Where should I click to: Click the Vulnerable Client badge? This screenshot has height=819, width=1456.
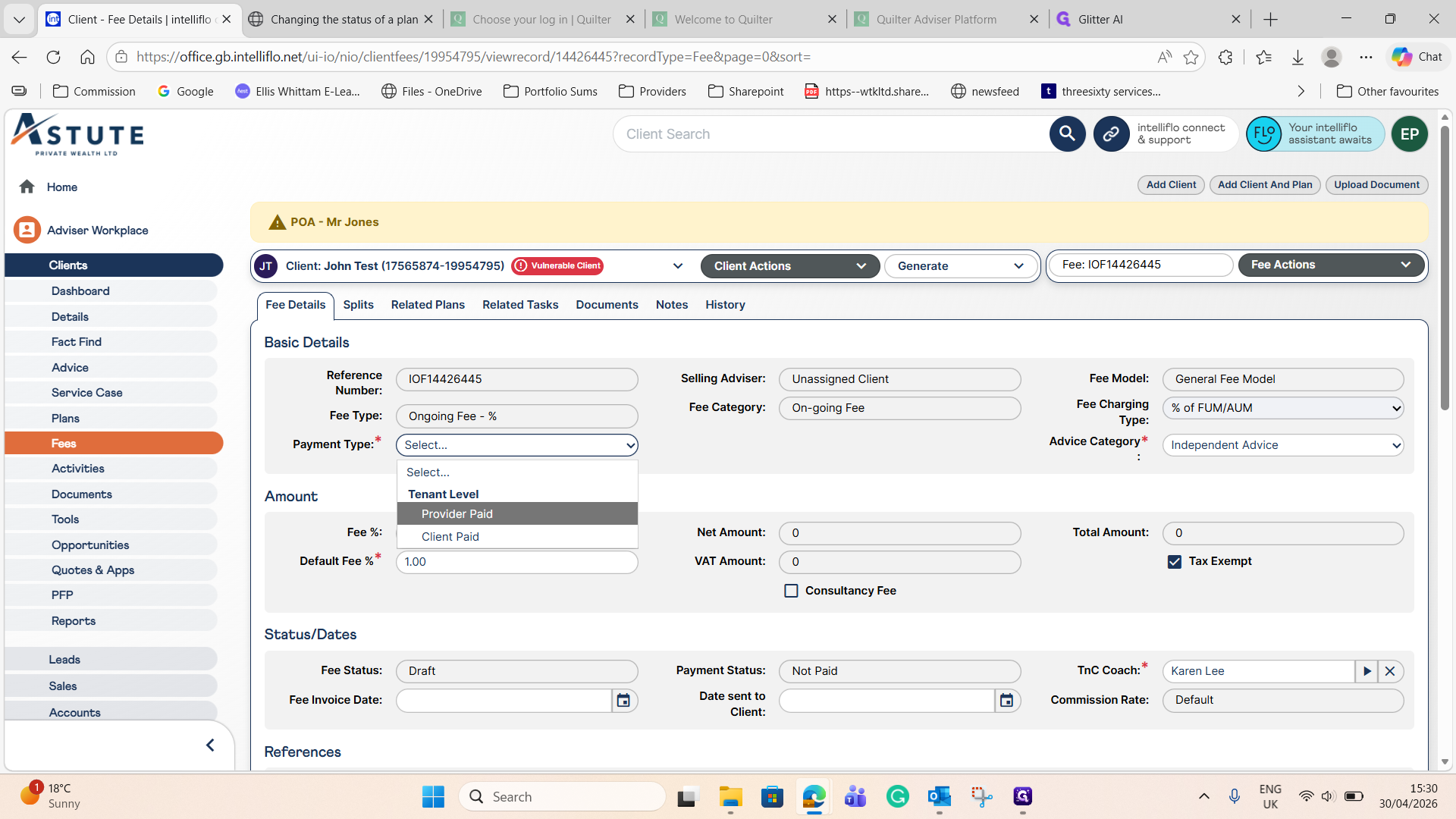[557, 266]
